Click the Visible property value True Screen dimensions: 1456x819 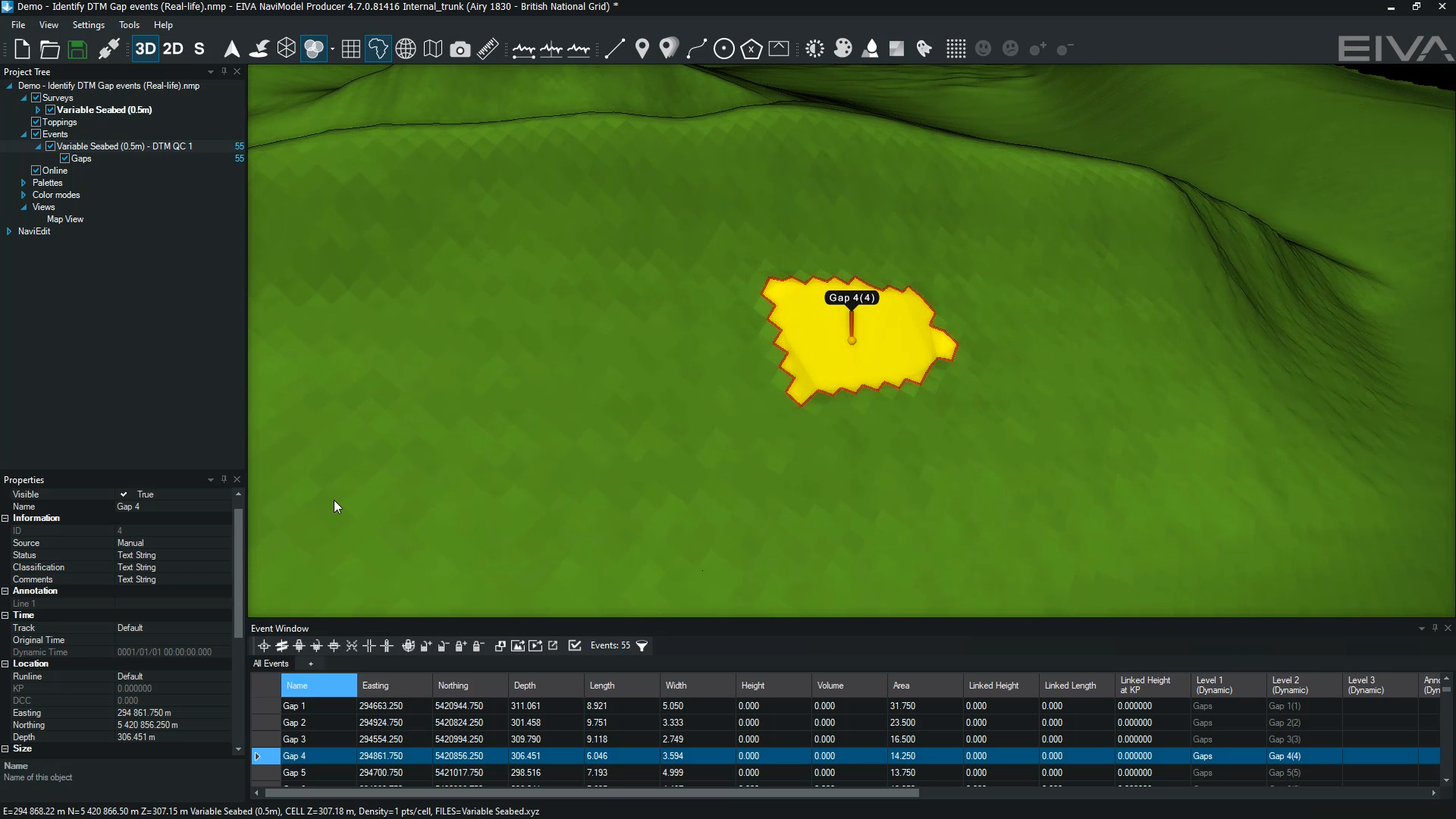(x=144, y=494)
